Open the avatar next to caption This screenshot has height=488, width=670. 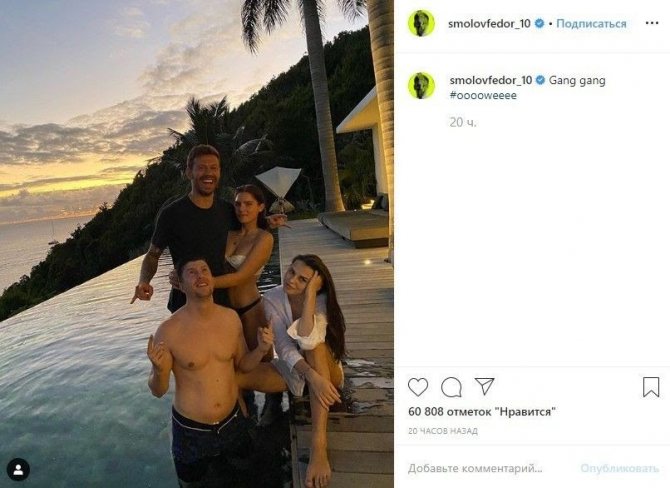coord(421,85)
